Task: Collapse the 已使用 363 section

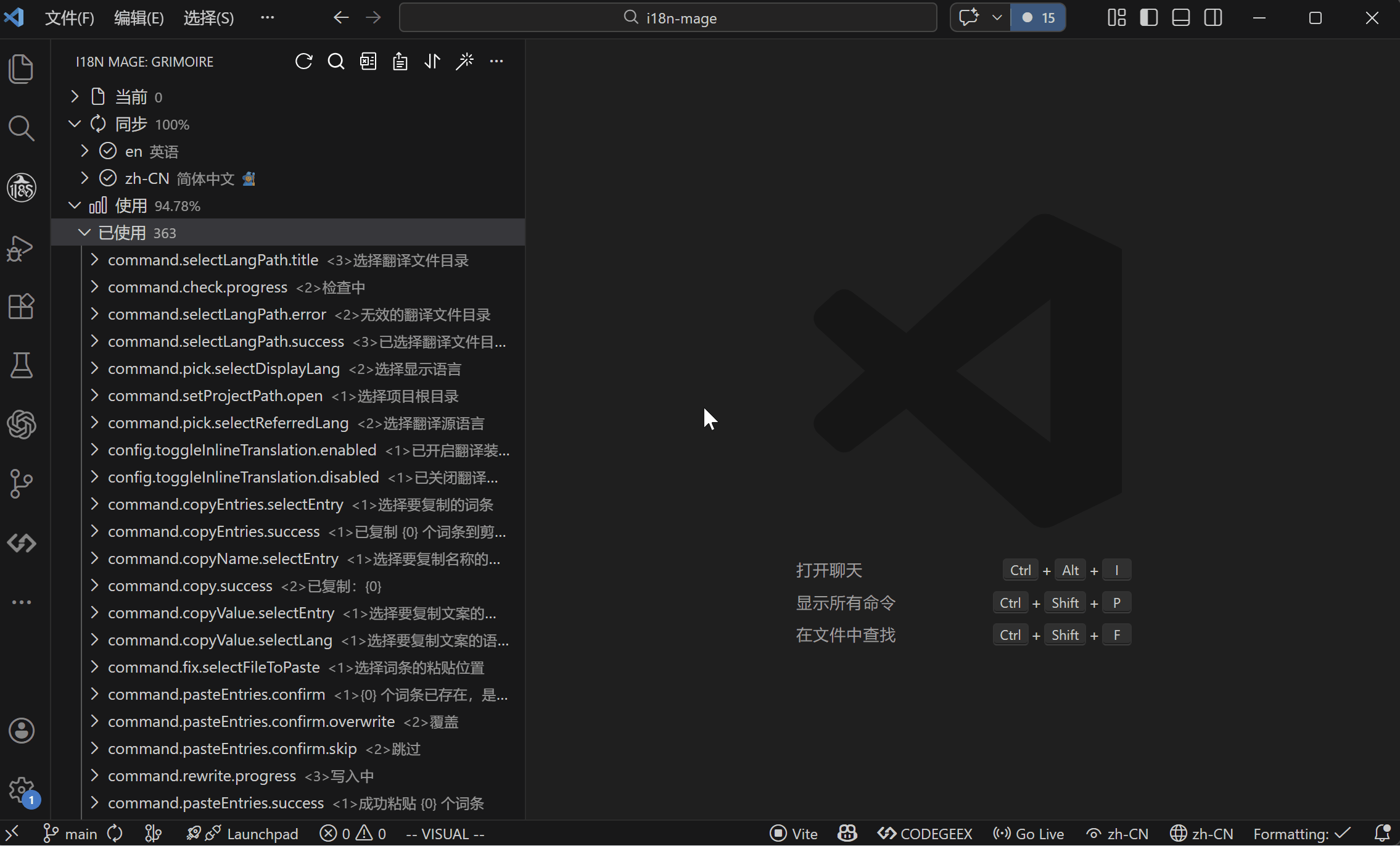Action: (x=84, y=233)
